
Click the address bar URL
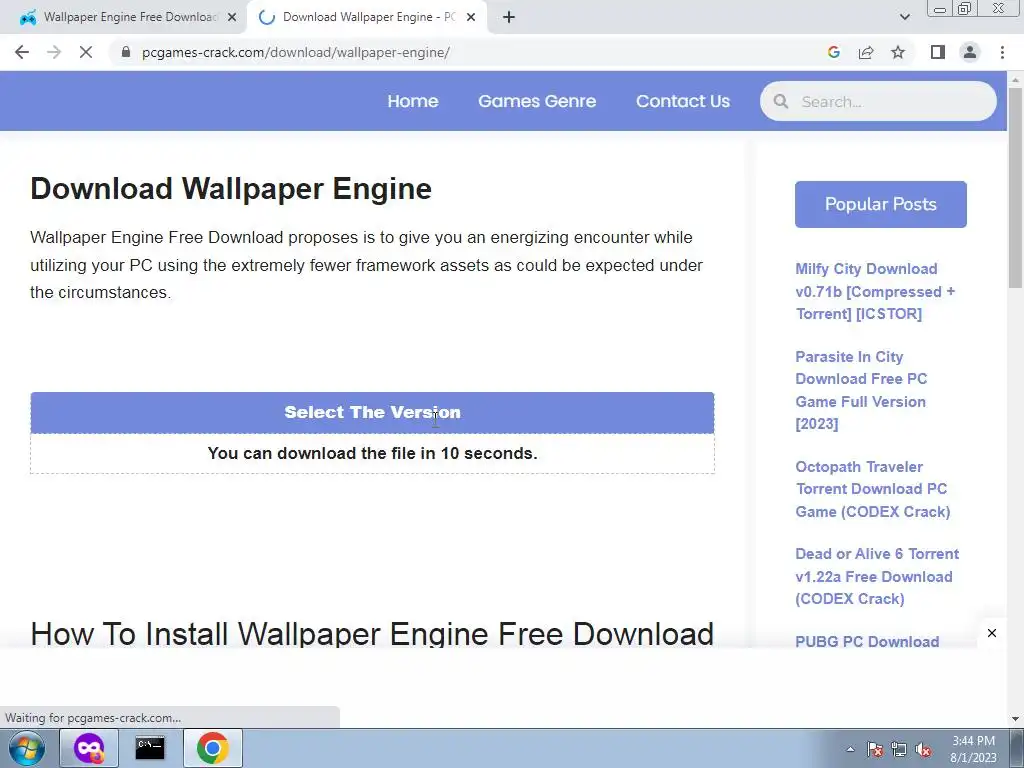click(x=295, y=52)
